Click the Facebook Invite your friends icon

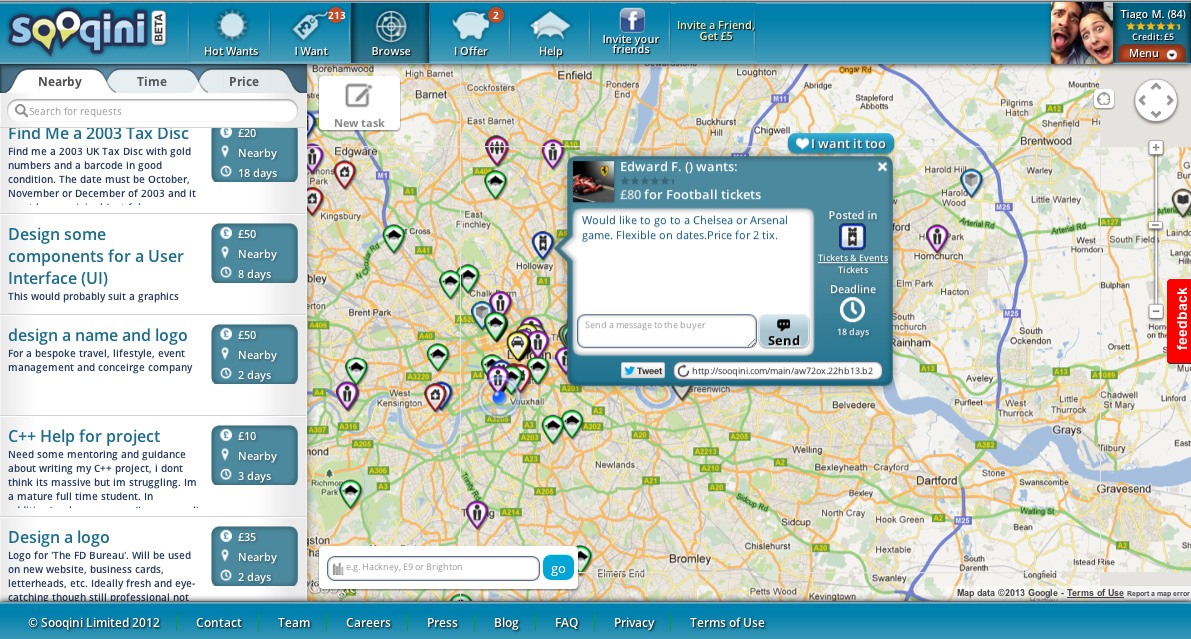631,32
